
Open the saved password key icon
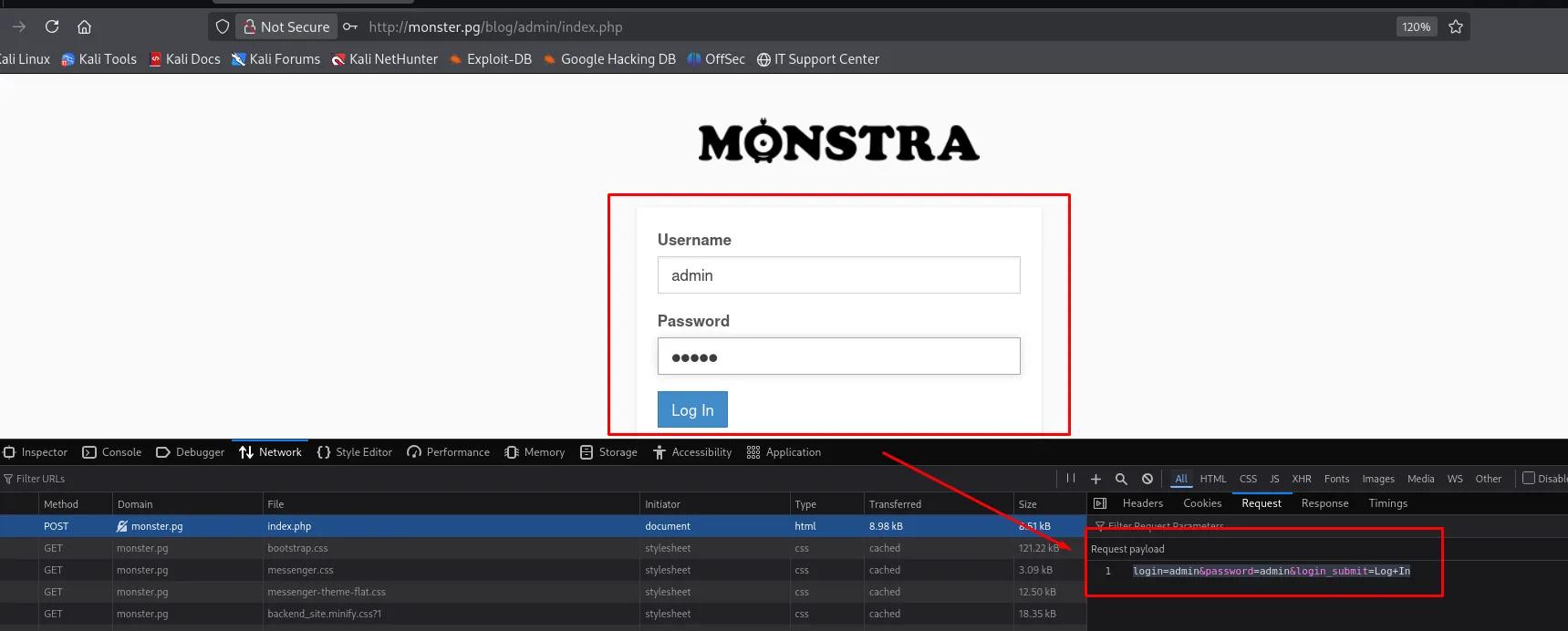(350, 26)
